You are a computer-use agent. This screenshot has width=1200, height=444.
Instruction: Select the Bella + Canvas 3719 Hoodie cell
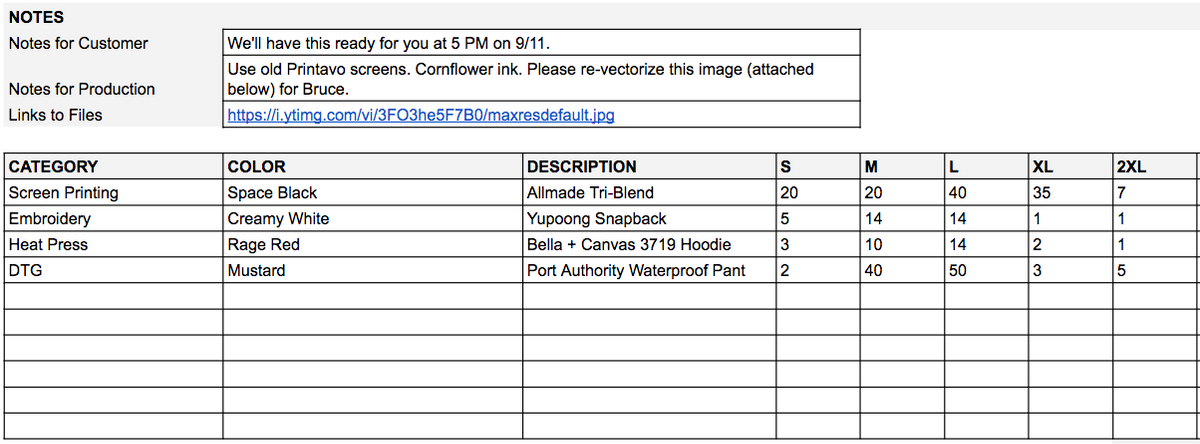[628, 245]
